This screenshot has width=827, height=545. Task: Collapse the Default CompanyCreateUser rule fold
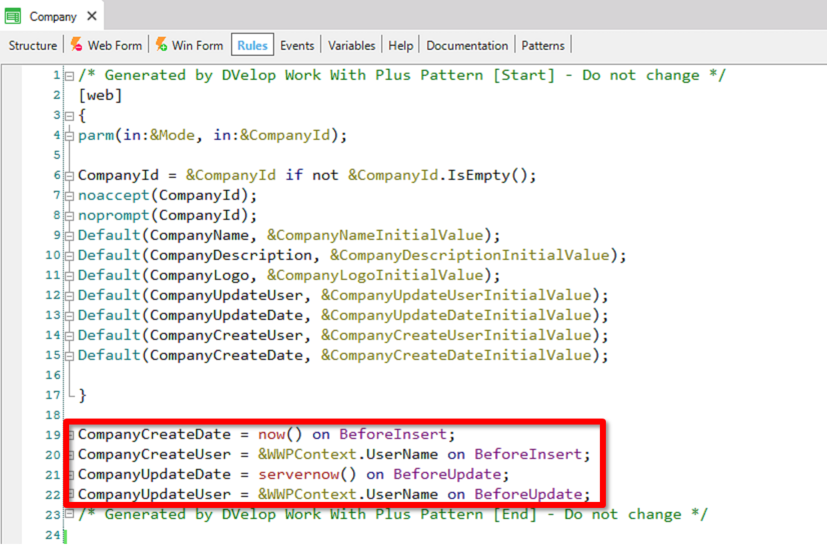(x=69, y=337)
